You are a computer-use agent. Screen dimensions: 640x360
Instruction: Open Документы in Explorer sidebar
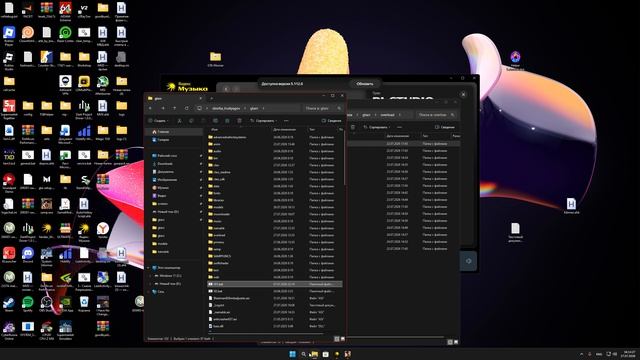[x=174, y=171]
